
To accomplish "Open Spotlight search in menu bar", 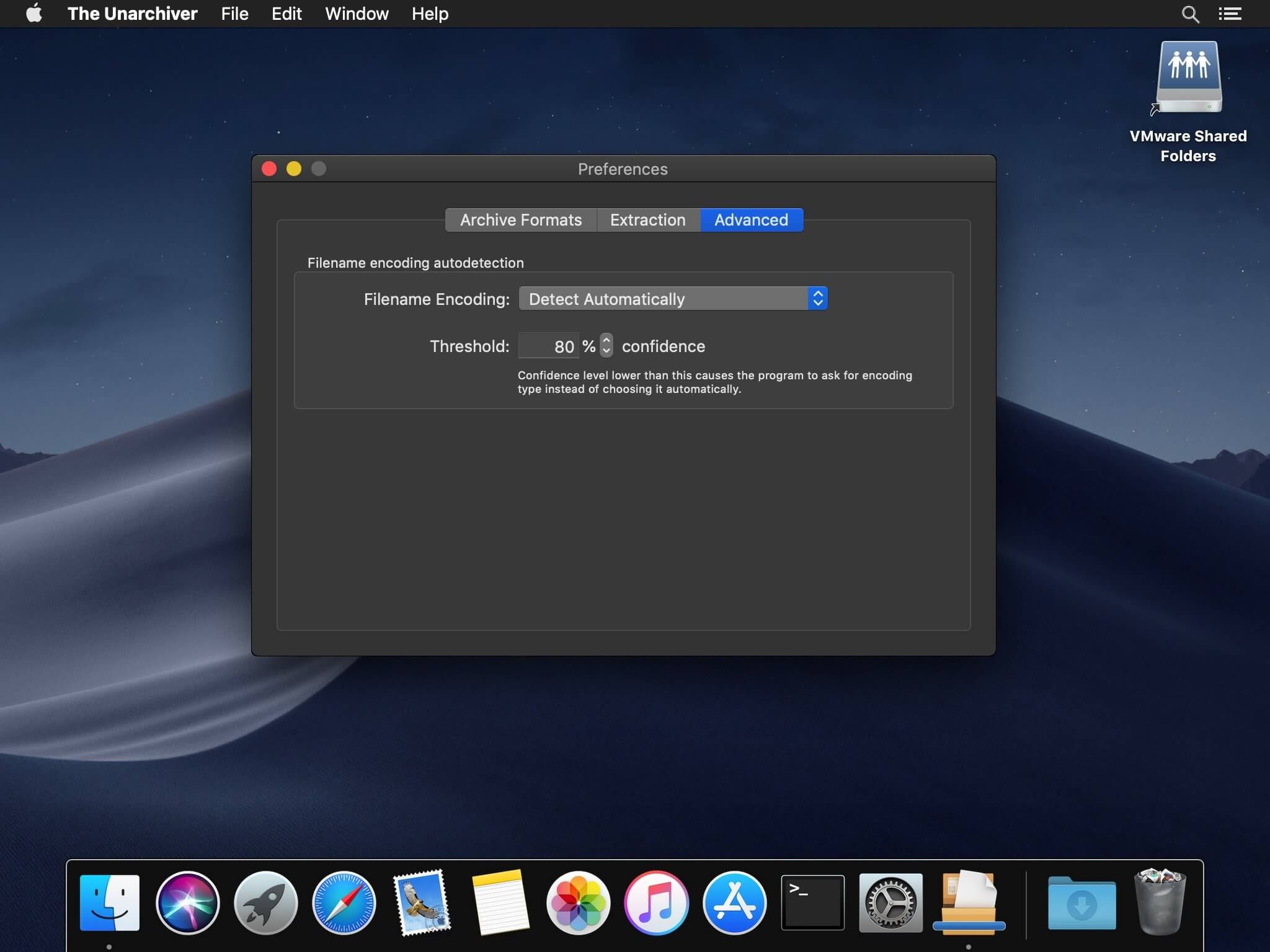I will [x=1190, y=14].
